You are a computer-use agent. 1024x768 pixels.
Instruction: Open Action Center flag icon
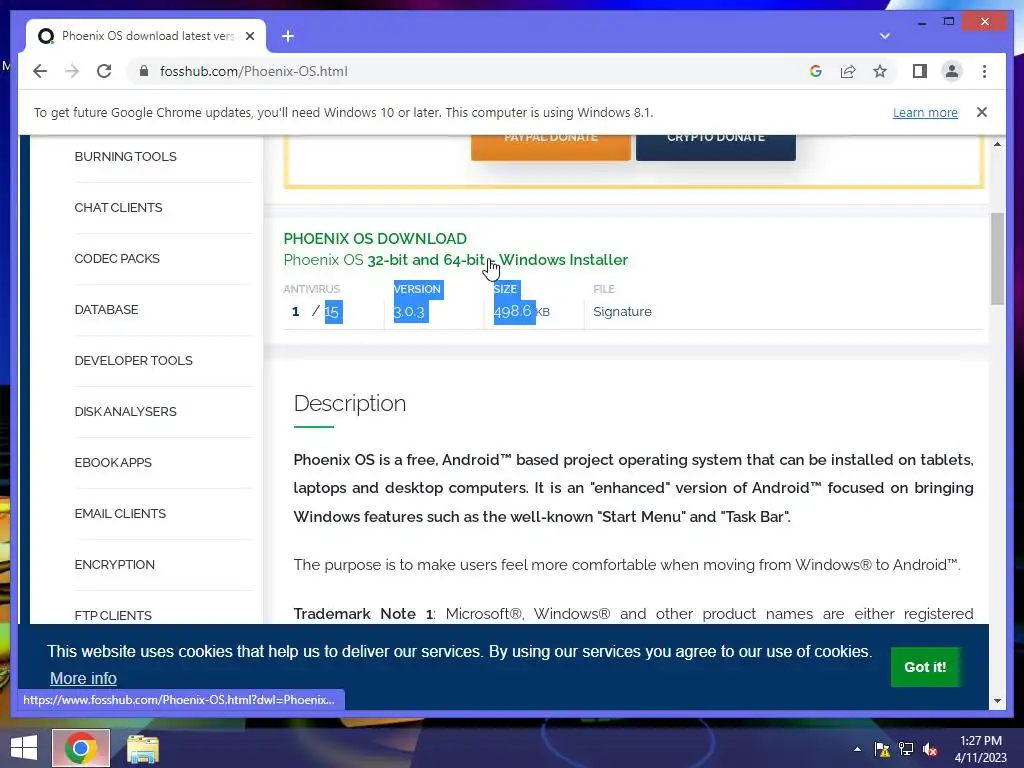tap(882, 749)
